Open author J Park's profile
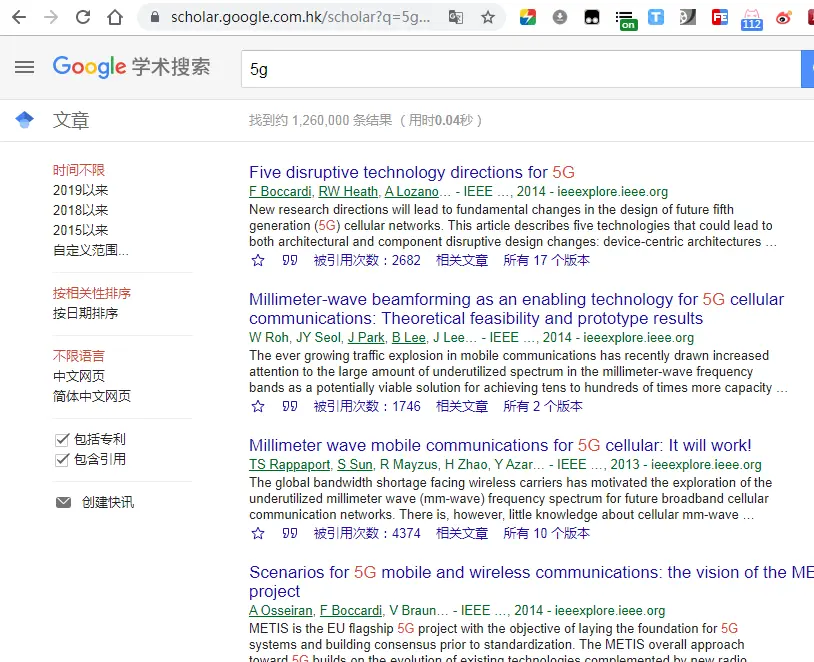Screen dimensions: 814x662 click(367, 337)
